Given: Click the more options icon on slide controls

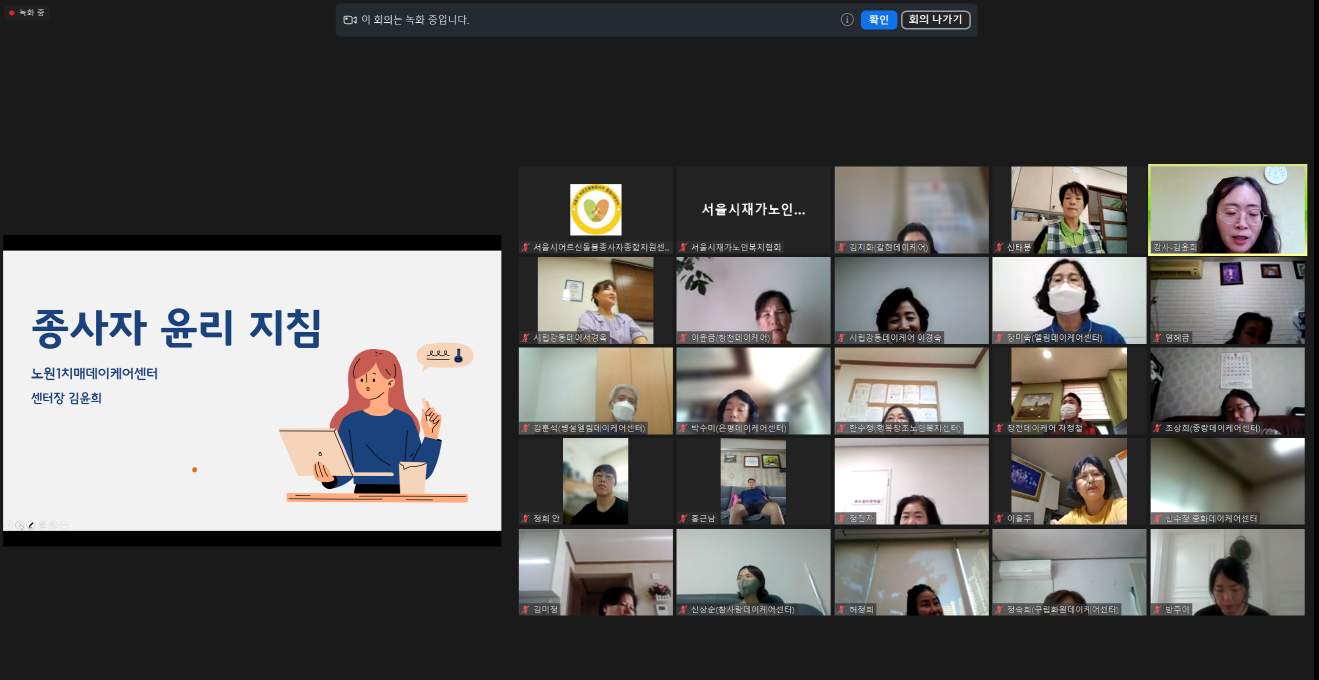Looking at the screenshot, I should click(64, 525).
